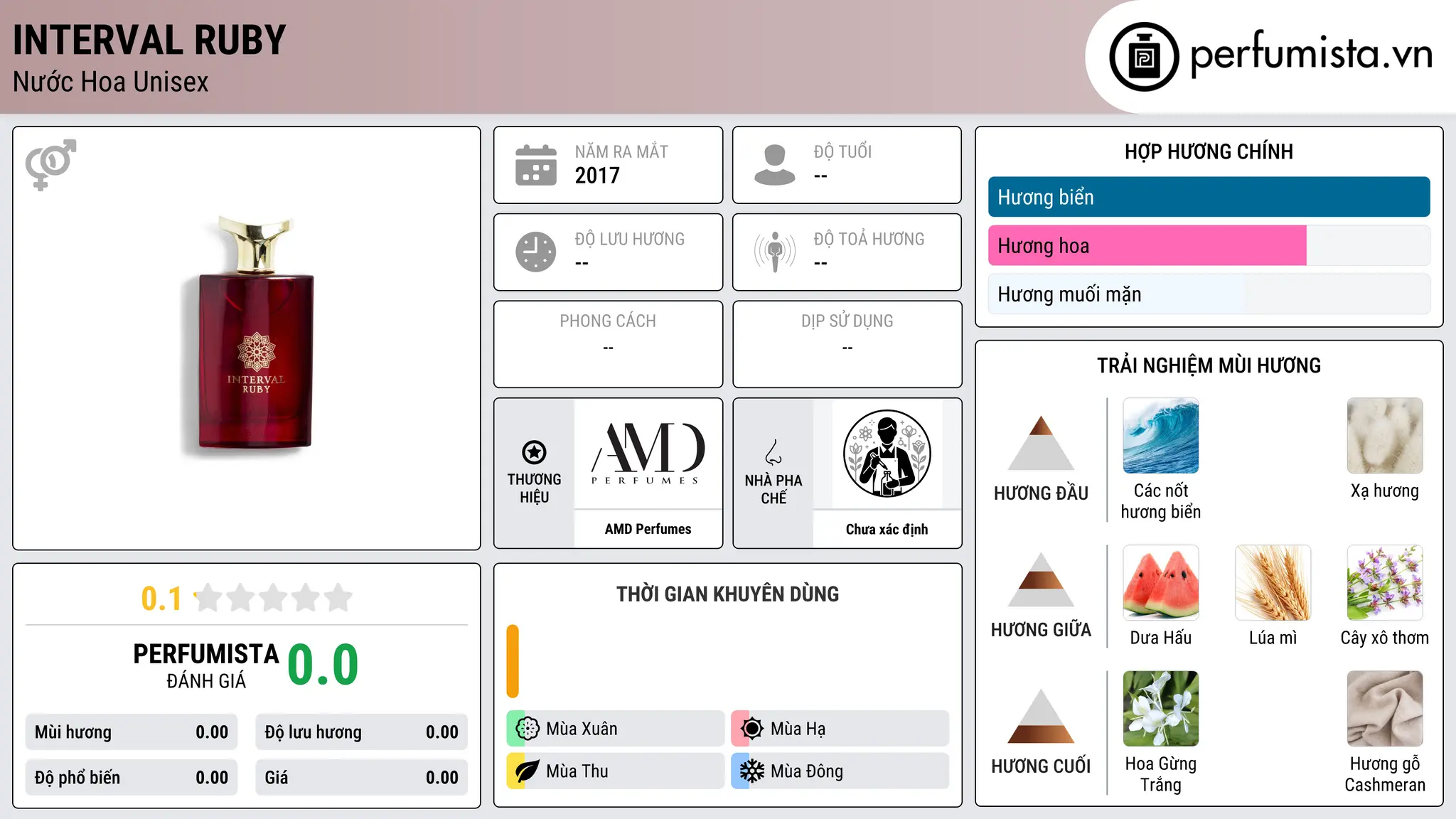The image size is (1456, 819).
Task: Click the Độ phổ biến 0.00 score row
Action: (x=132, y=778)
